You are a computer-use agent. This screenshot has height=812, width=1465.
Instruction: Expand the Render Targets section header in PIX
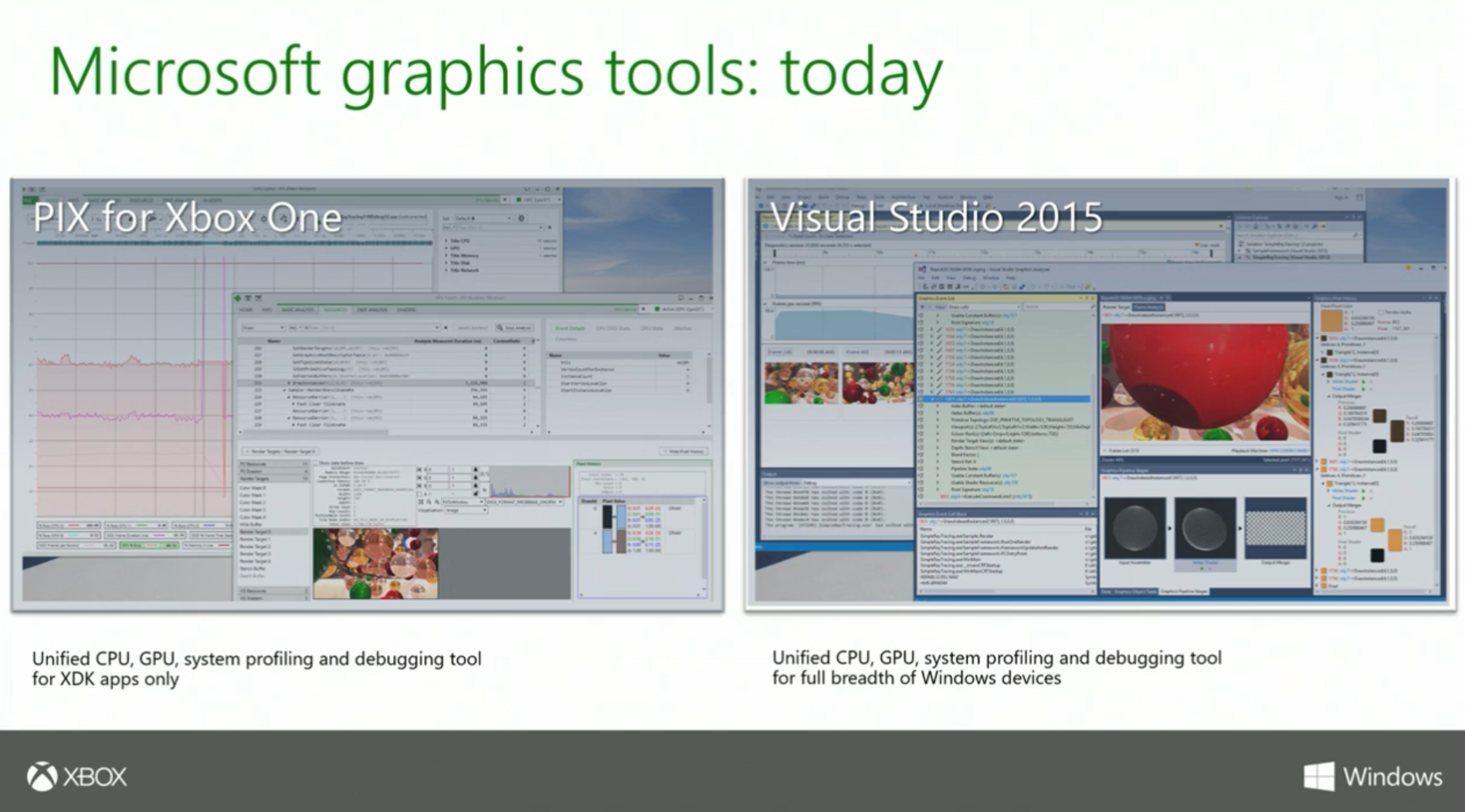273,479
